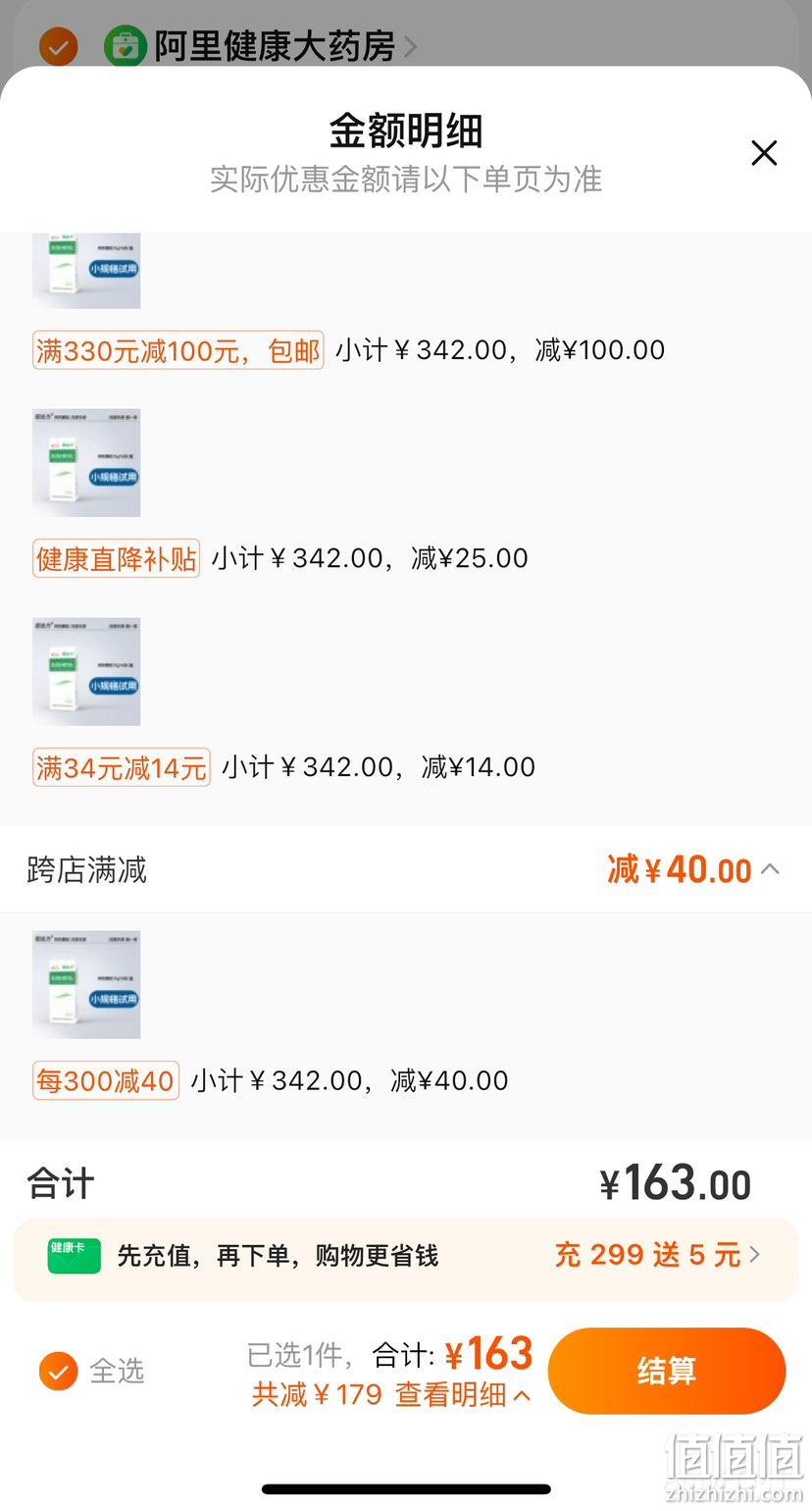Tap the 先充值，再下单 banner text
This screenshot has height=1511, width=812.
pyautogui.click(x=278, y=1256)
